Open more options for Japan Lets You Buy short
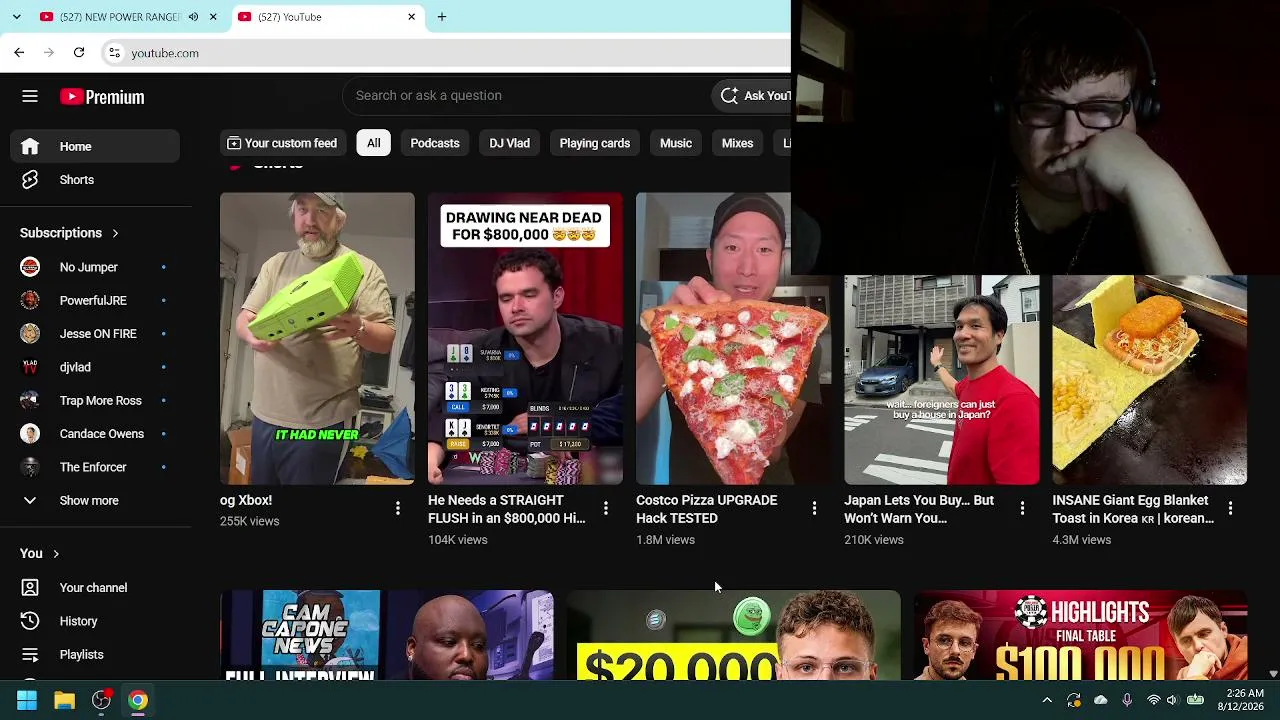This screenshot has width=1280, height=720. coord(1022,509)
